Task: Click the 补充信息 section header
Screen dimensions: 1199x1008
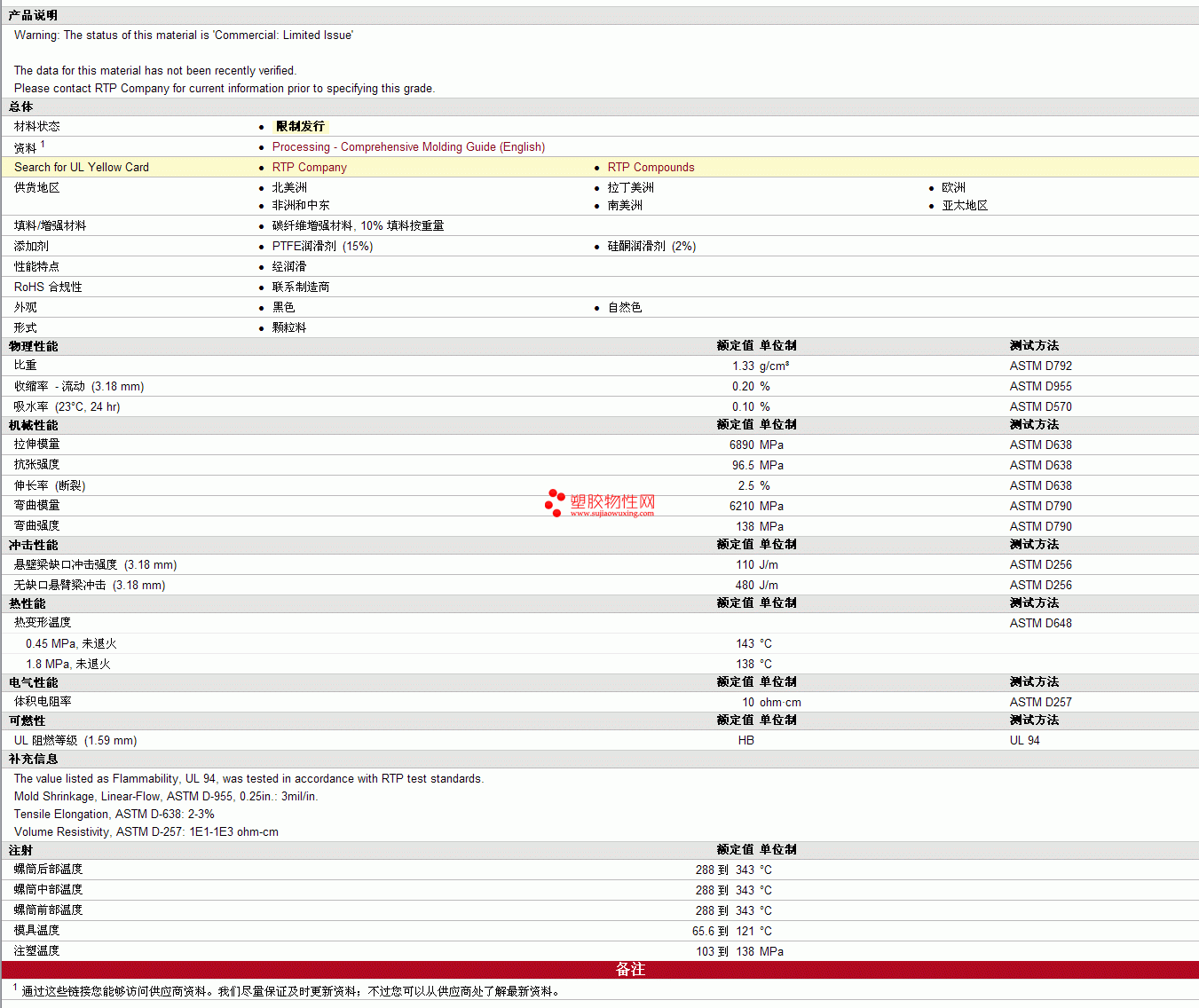Action: [x=34, y=759]
